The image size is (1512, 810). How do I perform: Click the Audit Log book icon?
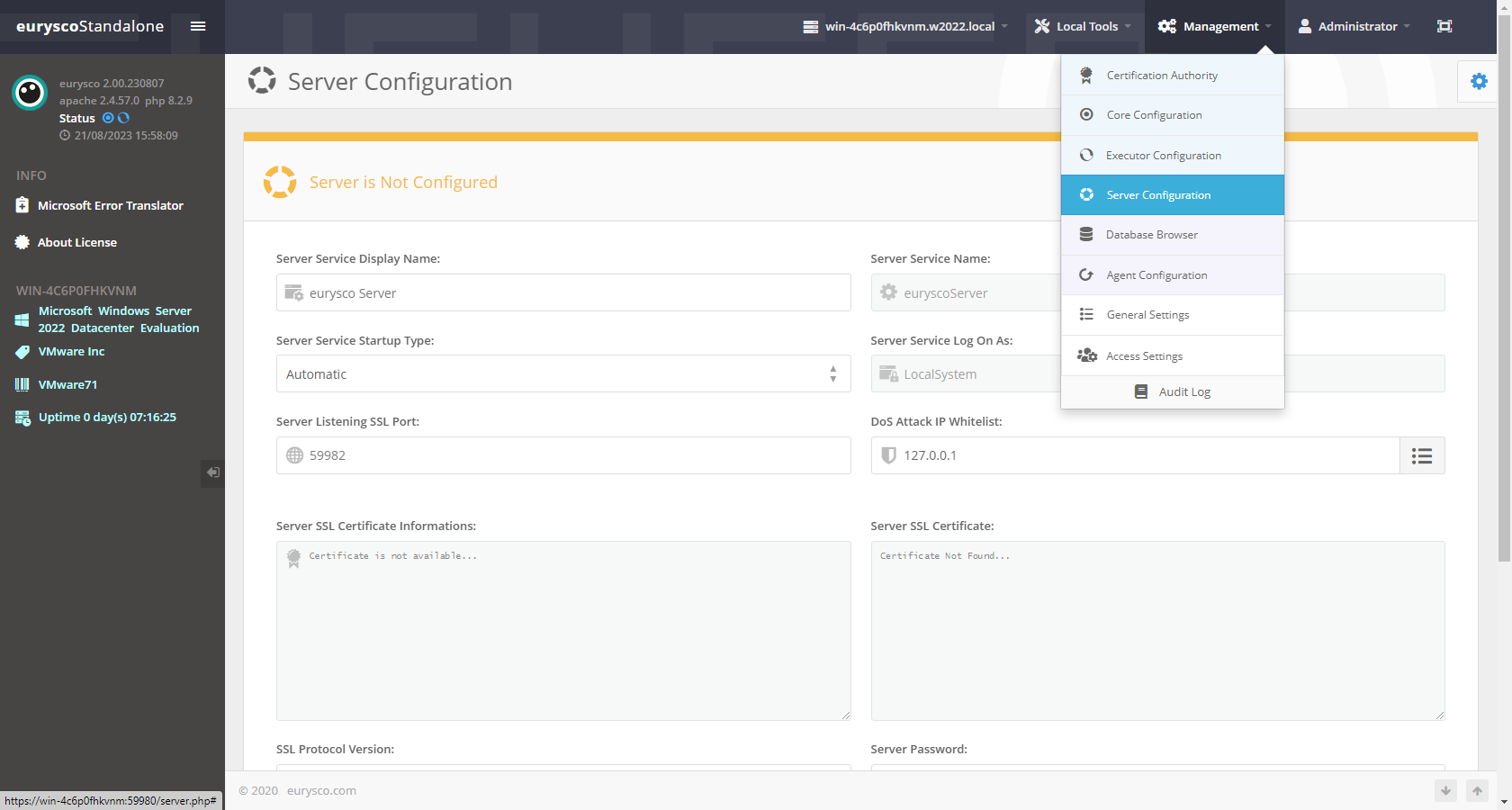coord(1141,391)
